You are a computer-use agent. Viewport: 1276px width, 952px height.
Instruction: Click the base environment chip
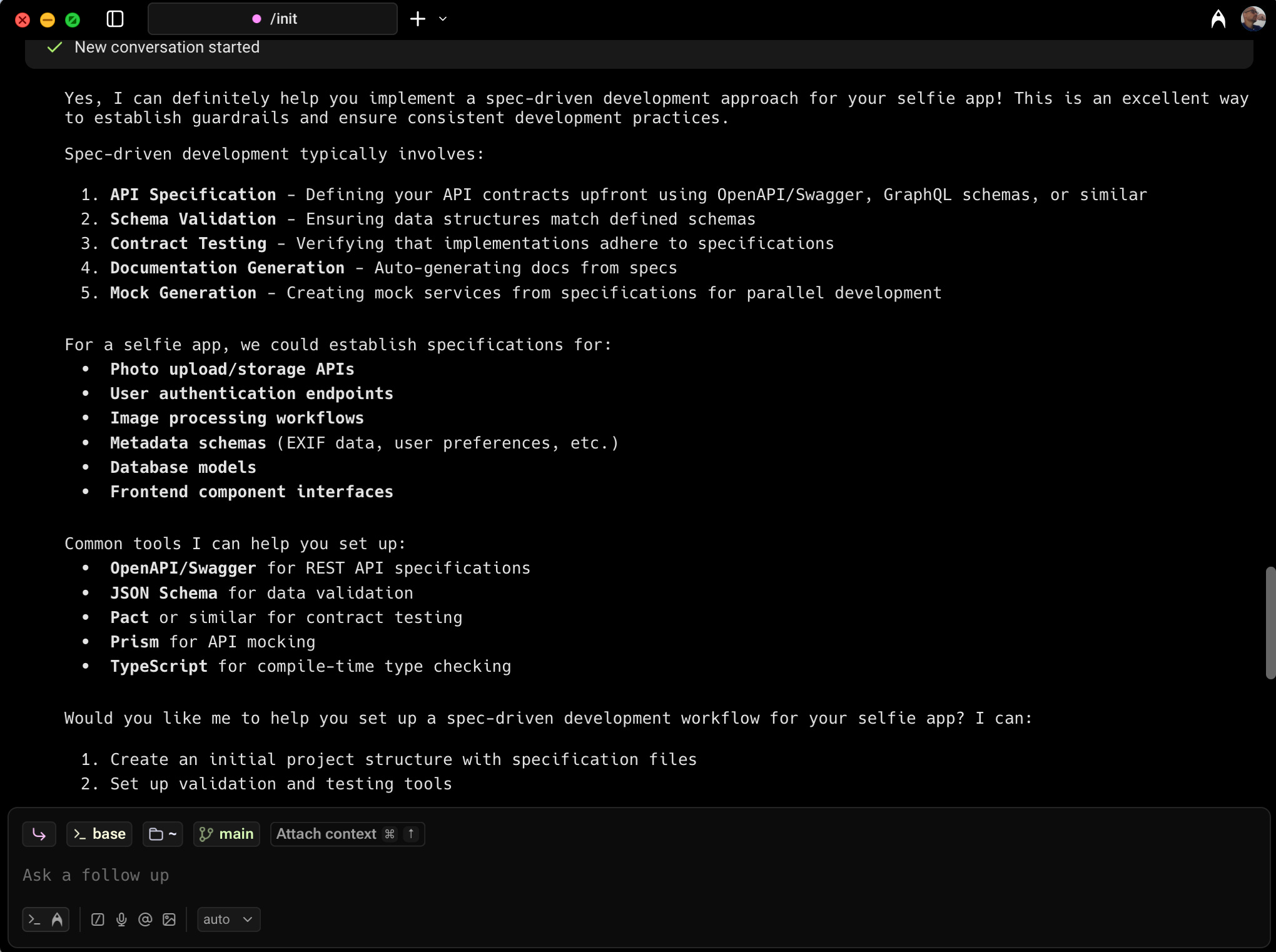[x=99, y=834]
